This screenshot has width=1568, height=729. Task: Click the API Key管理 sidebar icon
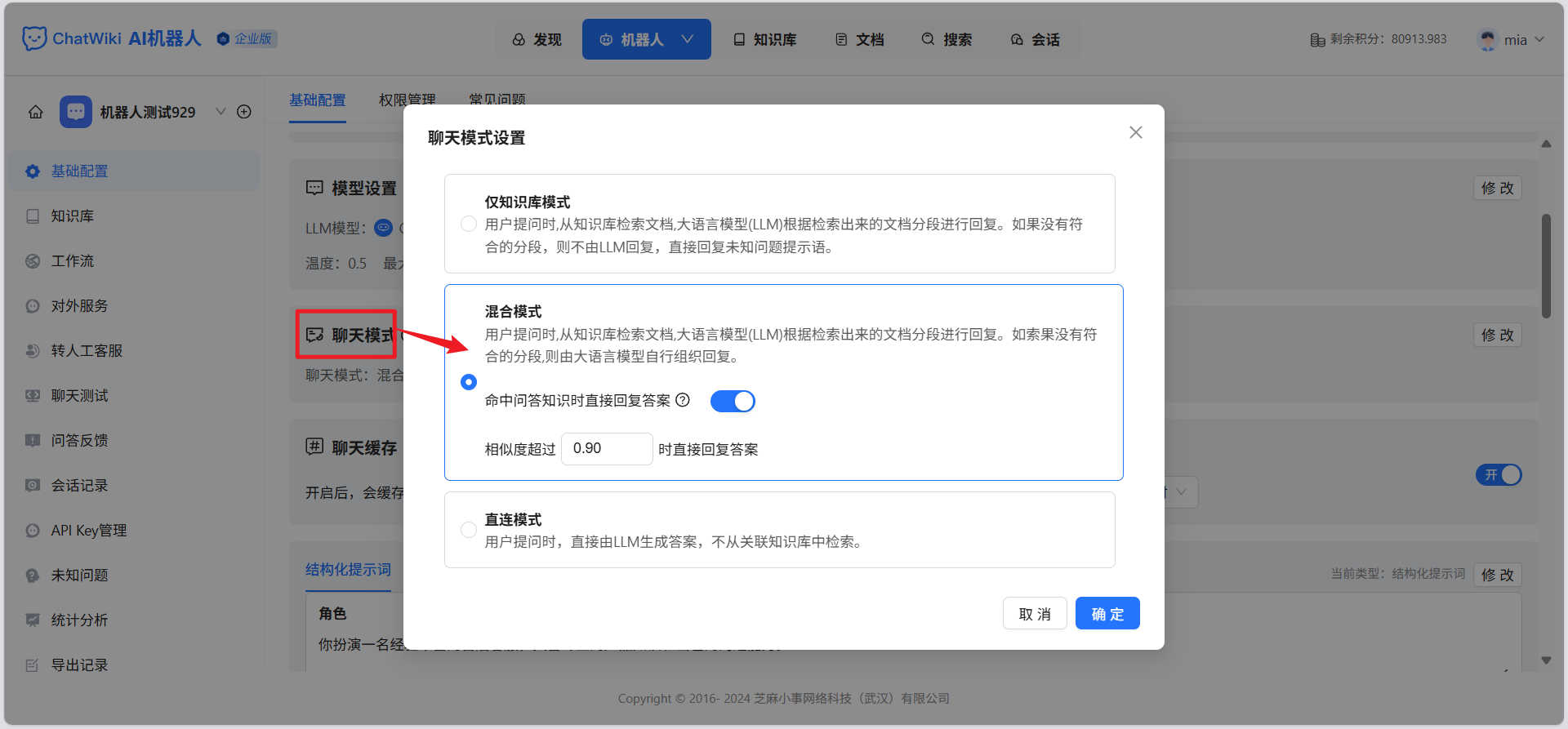tap(33, 531)
